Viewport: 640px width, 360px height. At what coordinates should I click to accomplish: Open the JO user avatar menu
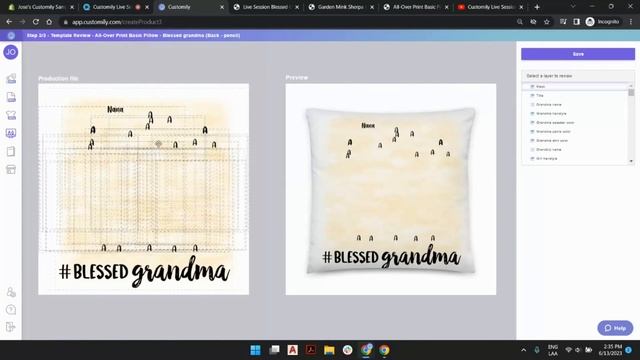click(x=11, y=52)
